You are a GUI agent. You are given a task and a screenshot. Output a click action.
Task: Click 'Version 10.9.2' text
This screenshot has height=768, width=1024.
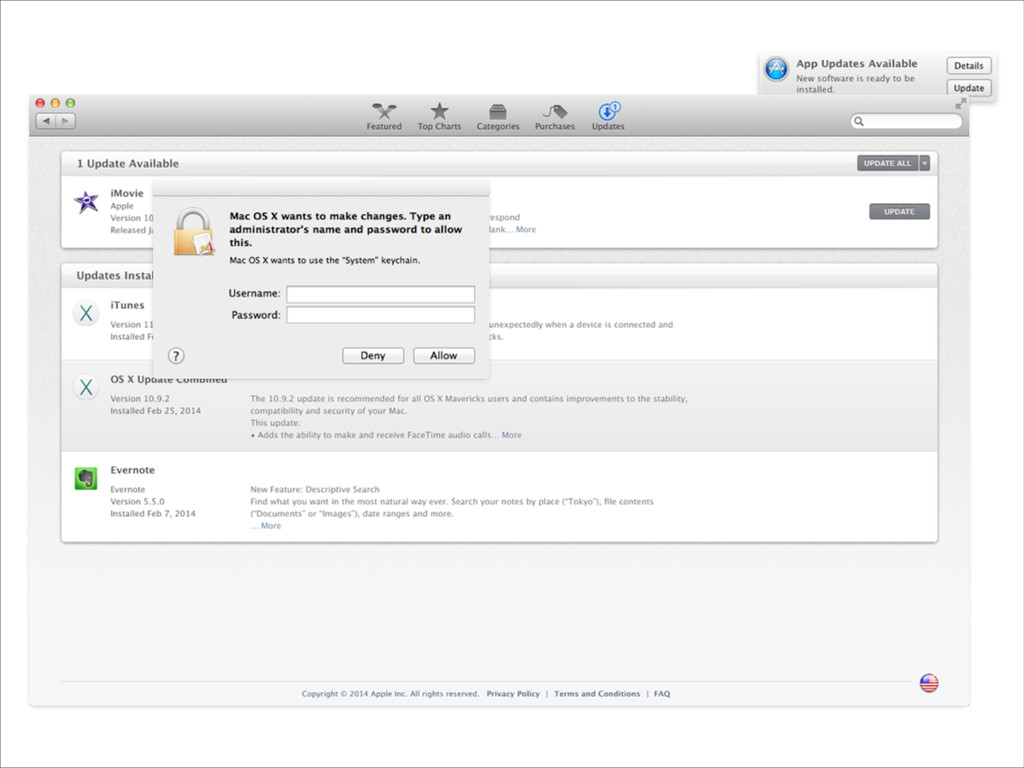pyautogui.click(x=140, y=398)
